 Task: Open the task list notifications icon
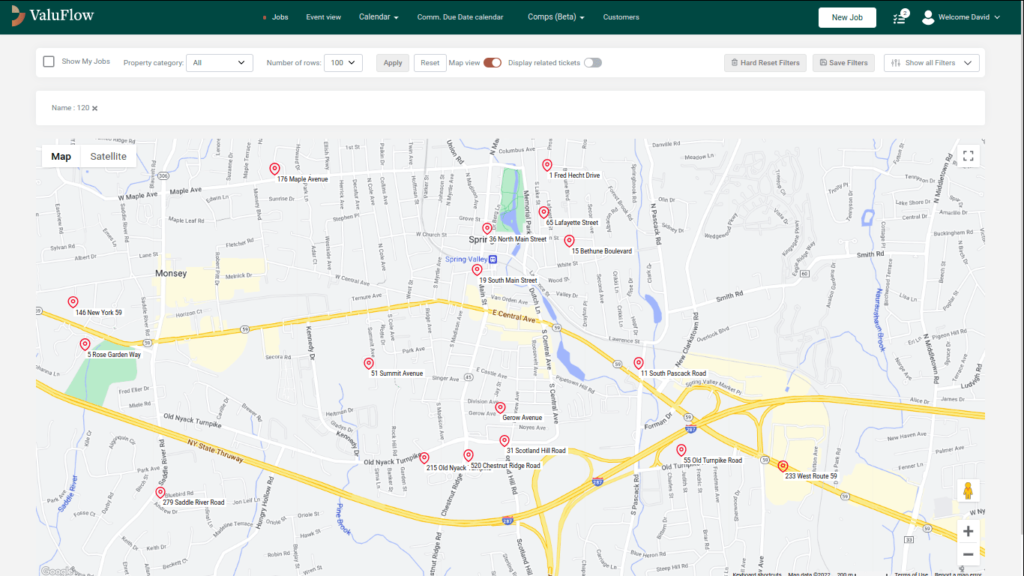(x=899, y=18)
